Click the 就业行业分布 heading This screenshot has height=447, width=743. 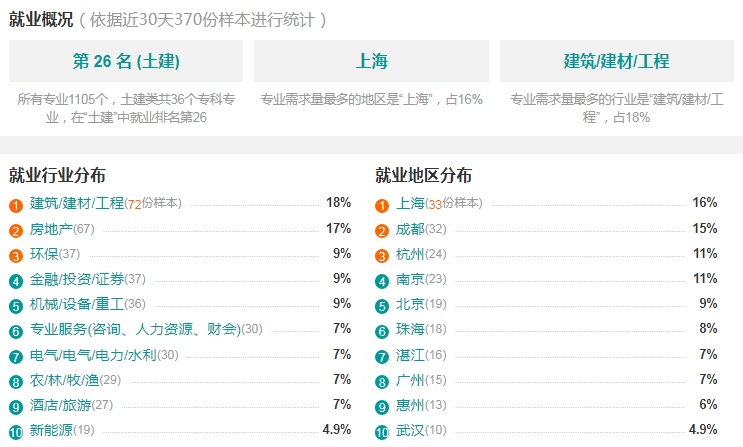pos(57,175)
